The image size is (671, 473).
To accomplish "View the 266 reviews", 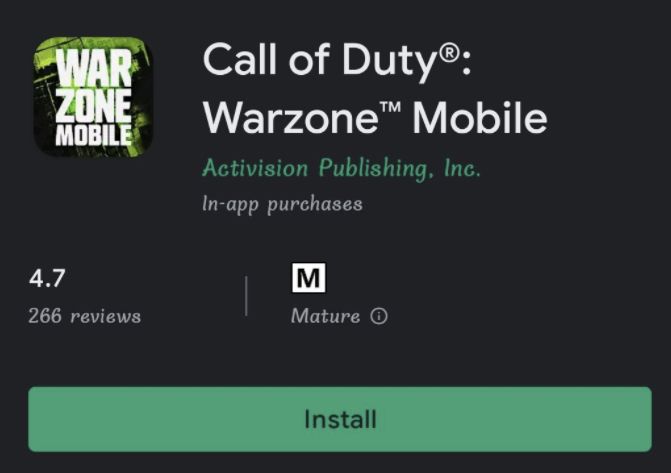I will [85, 316].
